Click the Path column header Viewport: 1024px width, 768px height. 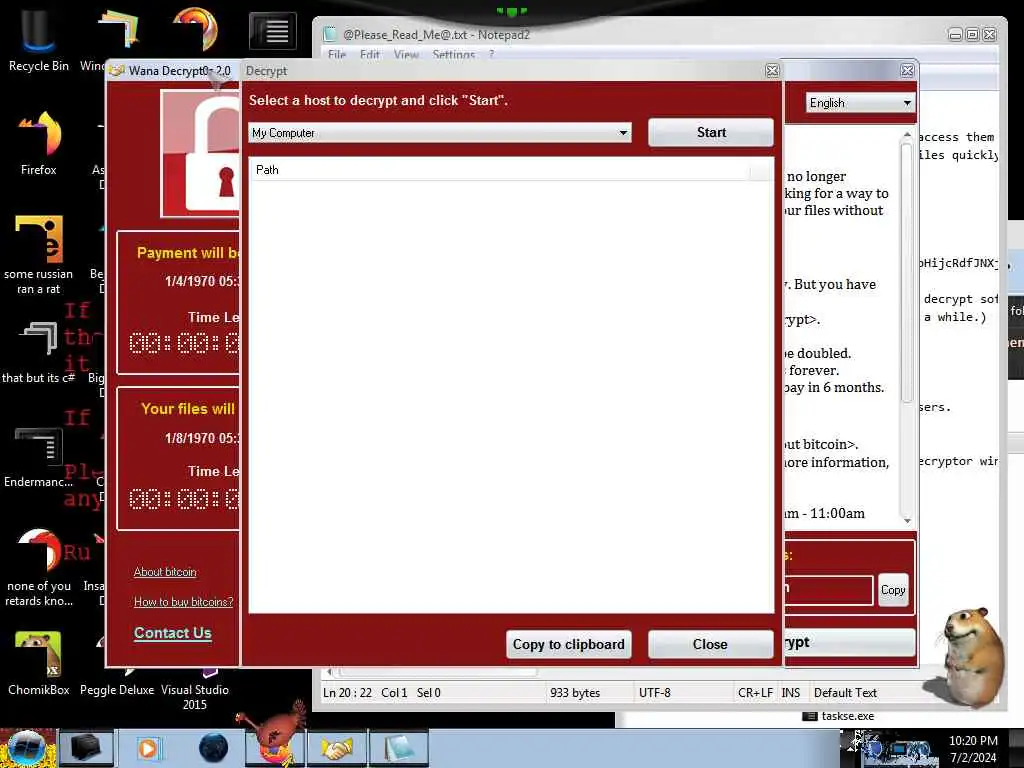(500, 170)
